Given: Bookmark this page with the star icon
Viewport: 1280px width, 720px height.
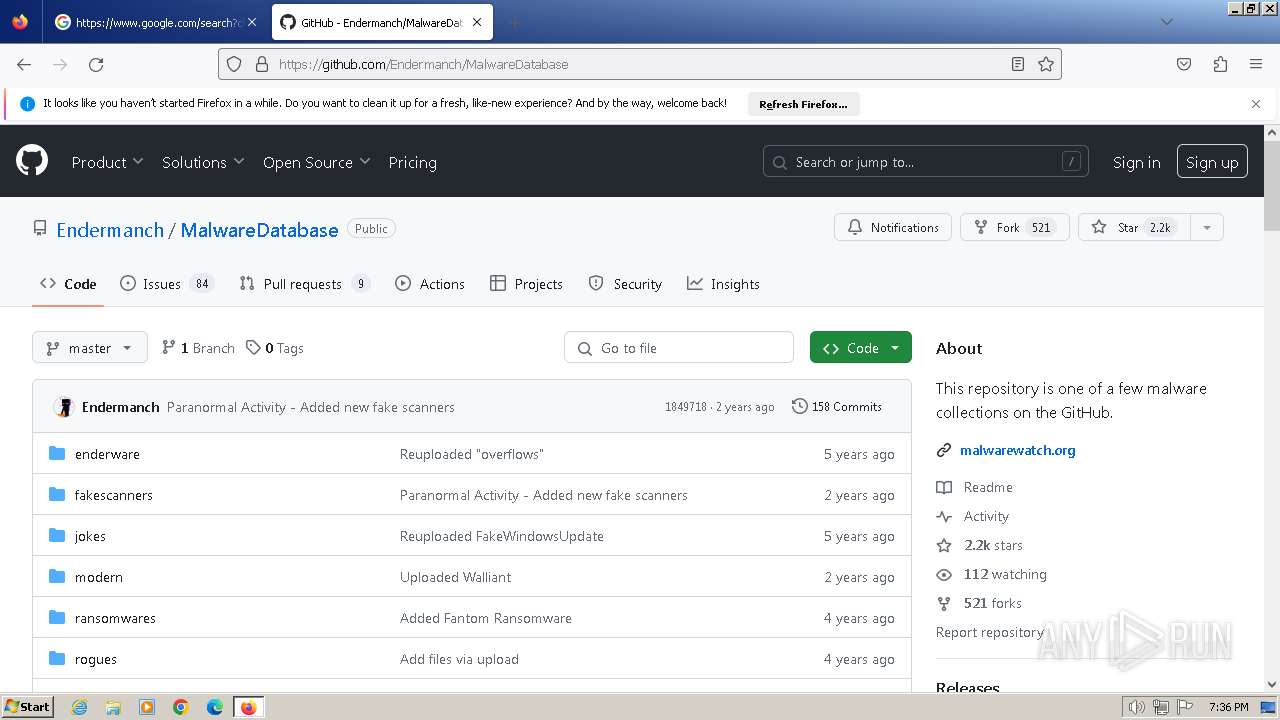Looking at the screenshot, I should pyautogui.click(x=1046, y=64).
